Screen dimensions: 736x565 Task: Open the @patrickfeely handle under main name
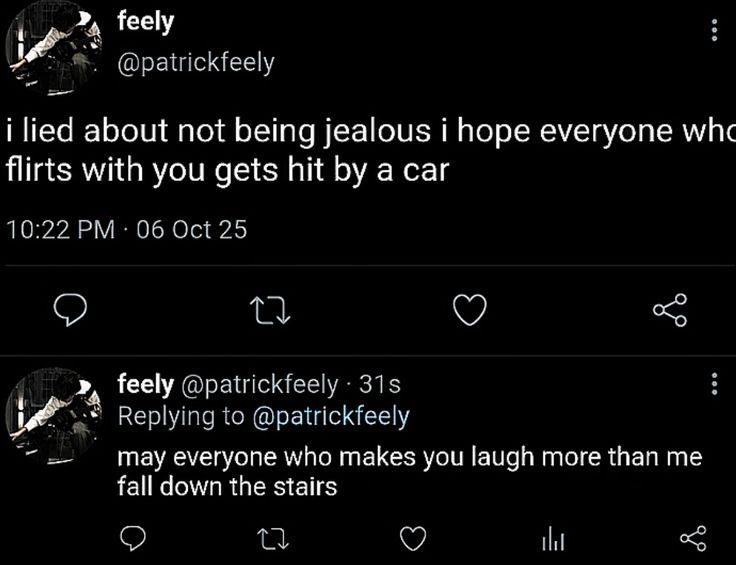196,62
